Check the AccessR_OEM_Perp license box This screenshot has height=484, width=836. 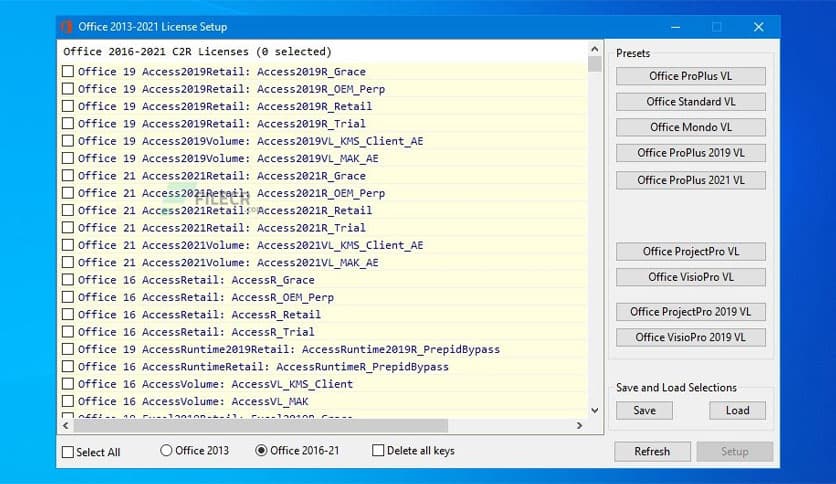tap(68, 297)
